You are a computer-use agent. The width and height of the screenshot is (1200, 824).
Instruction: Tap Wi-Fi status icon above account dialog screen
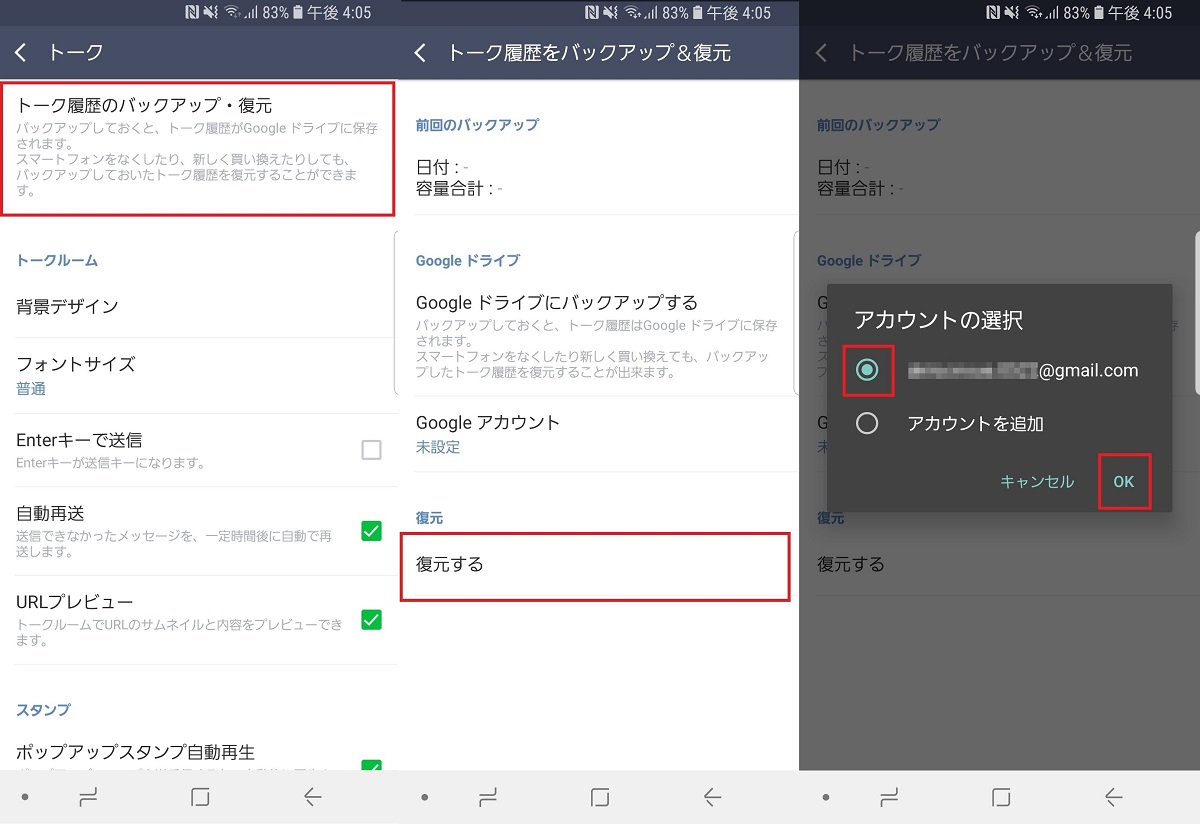click(x=1035, y=13)
